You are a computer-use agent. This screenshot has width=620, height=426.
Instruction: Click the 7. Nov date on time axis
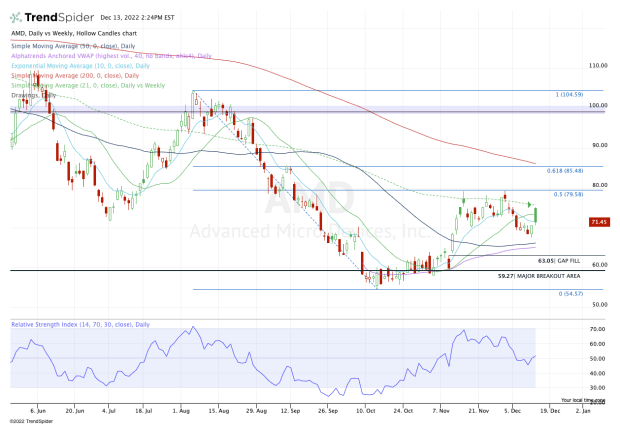coord(439,409)
